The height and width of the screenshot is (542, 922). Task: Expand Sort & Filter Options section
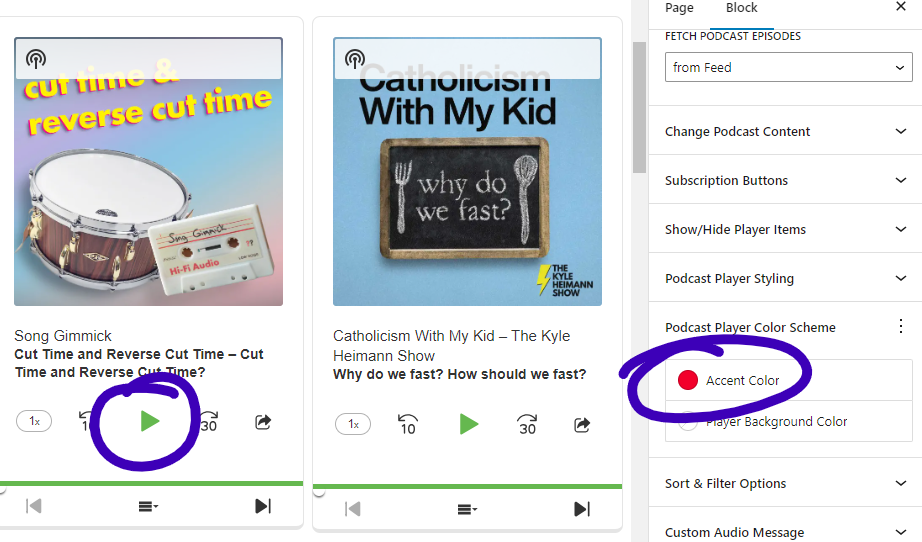785,483
